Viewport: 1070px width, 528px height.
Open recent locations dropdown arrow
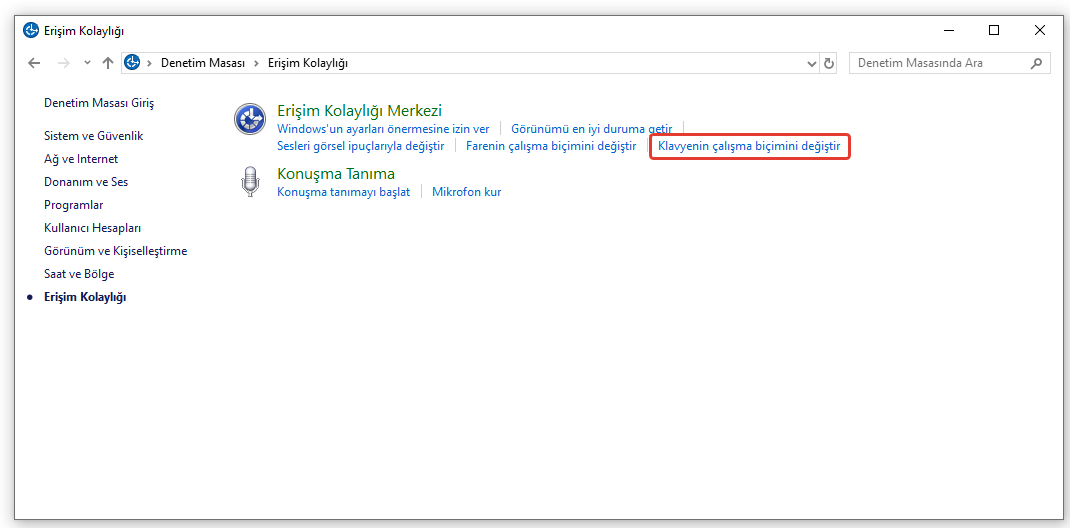tap(87, 63)
